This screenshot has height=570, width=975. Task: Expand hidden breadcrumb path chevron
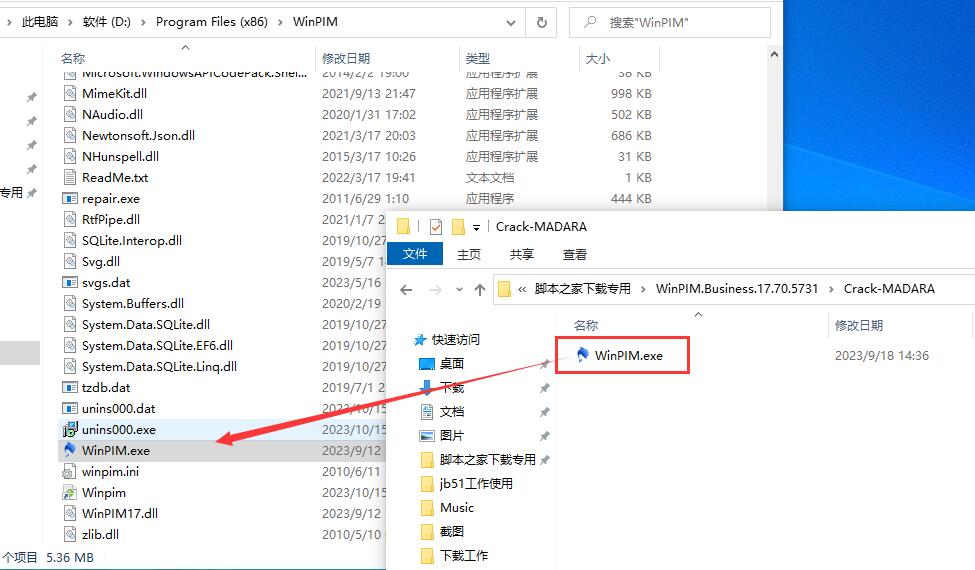coord(522,289)
